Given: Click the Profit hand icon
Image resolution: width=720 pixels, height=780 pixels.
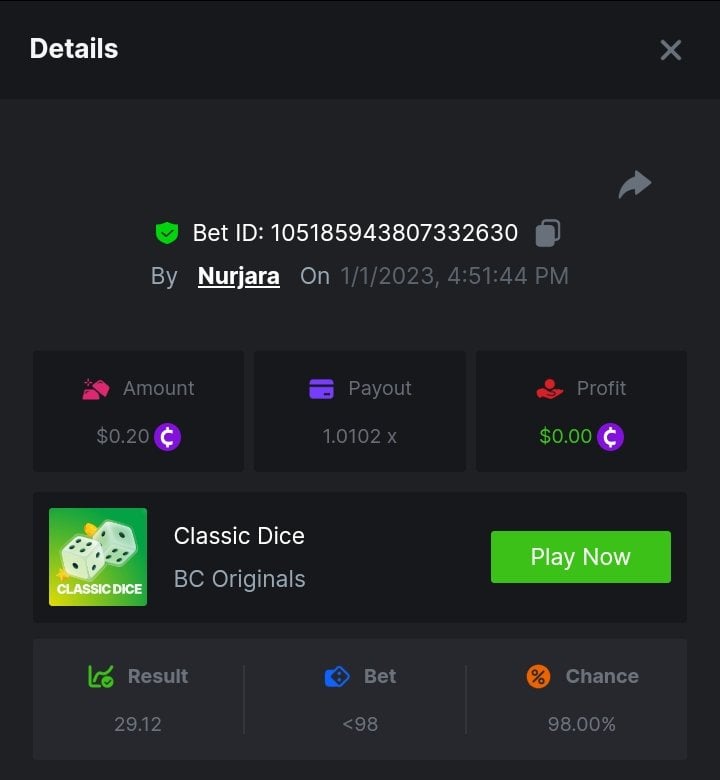Looking at the screenshot, I should click(x=550, y=389).
